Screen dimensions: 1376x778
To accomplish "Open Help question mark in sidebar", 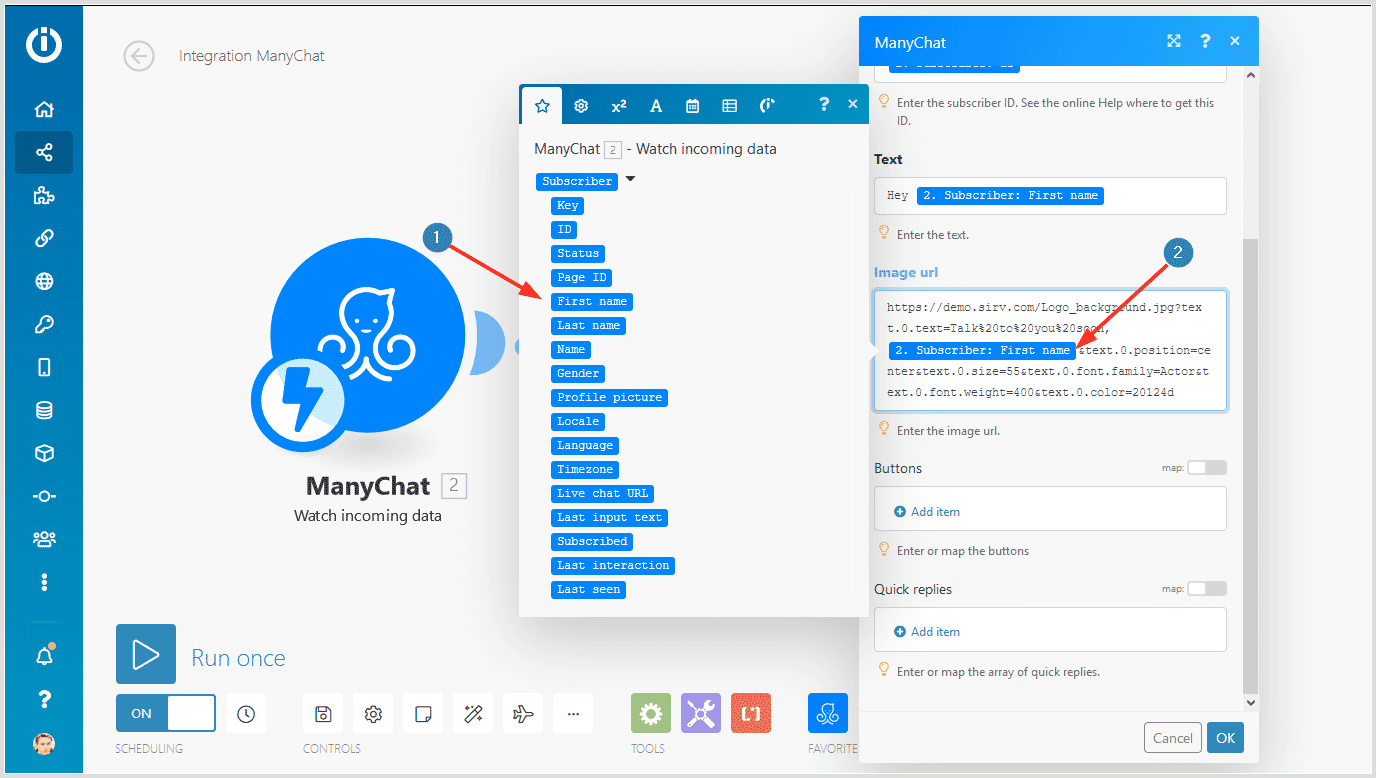I will [44, 699].
